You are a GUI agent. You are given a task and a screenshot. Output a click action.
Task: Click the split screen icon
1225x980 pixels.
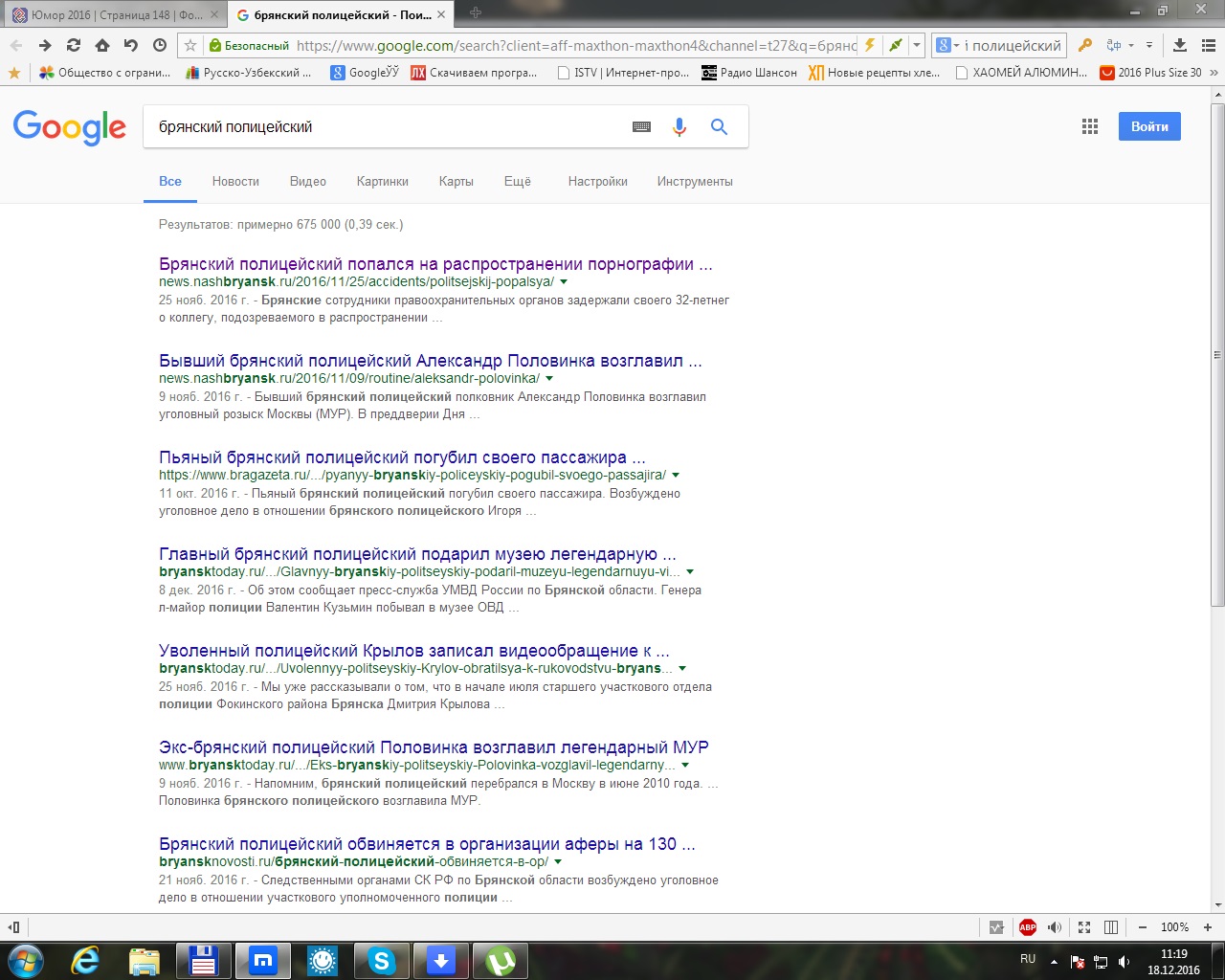1111,927
